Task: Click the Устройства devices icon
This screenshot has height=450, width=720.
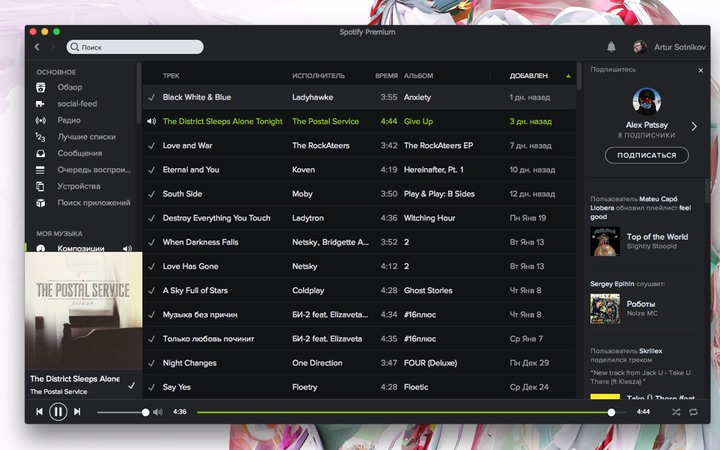Action: pyautogui.click(x=40, y=186)
